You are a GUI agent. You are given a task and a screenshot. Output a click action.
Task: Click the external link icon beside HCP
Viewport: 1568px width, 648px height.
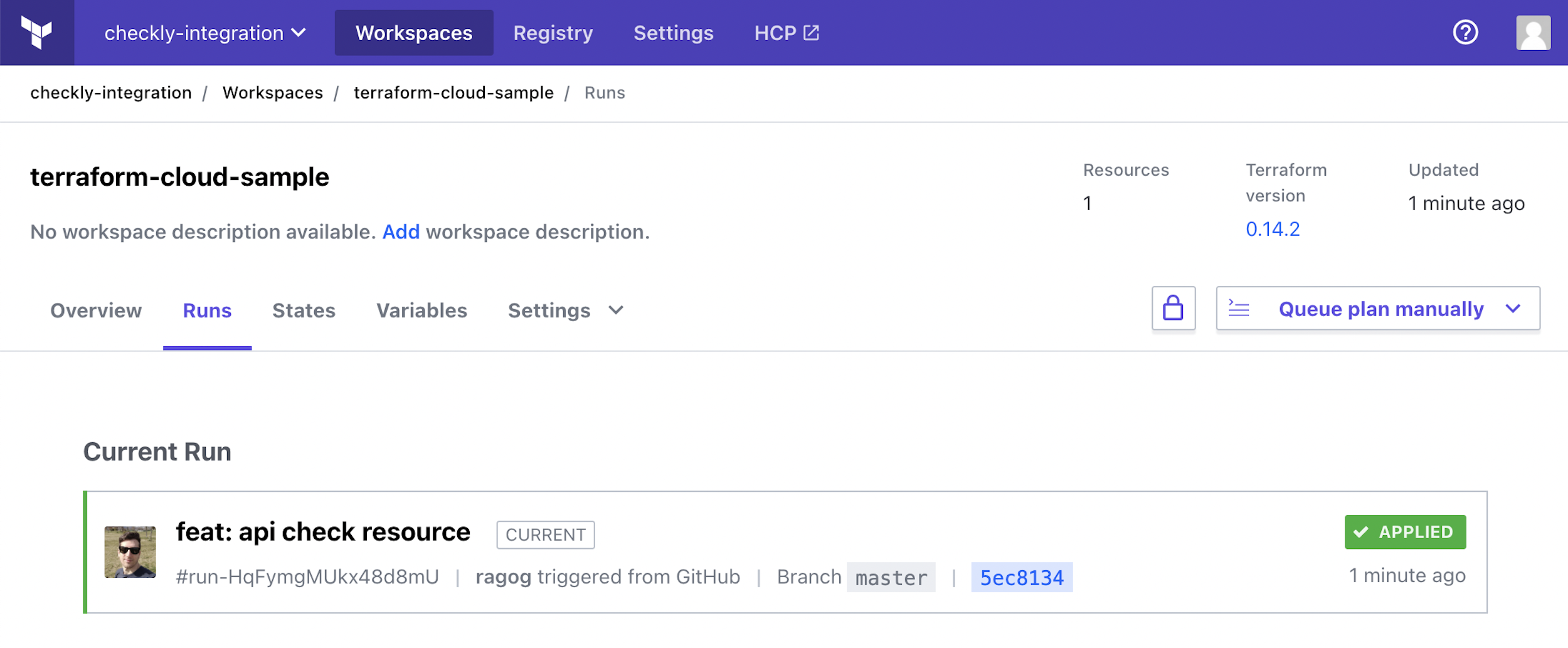812,32
